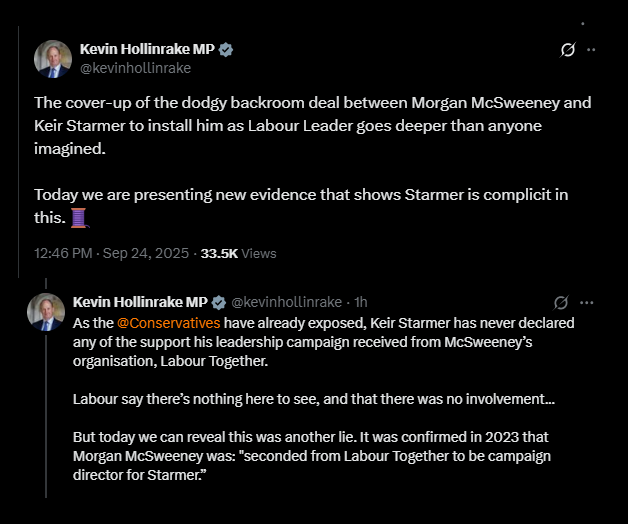Expand the reply's three-dot more menu
The image size is (628, 524).
coord(587,302)
